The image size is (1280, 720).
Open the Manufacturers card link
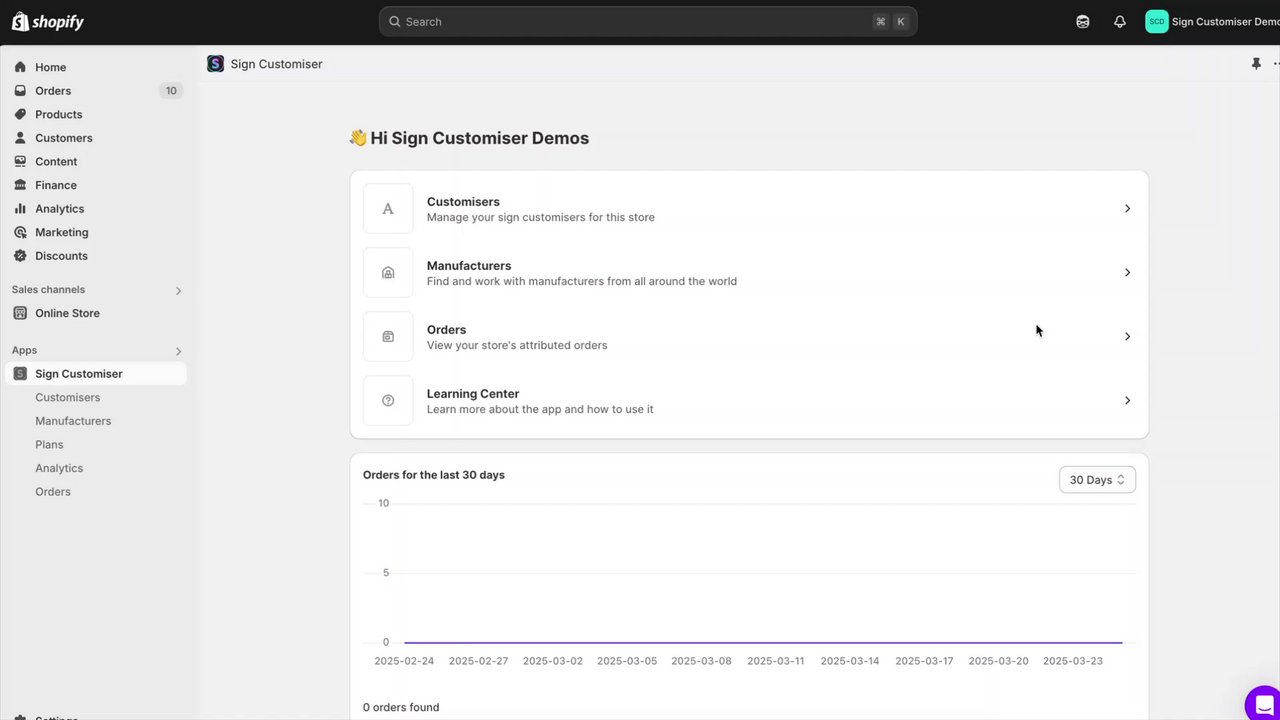coord(748,273)
